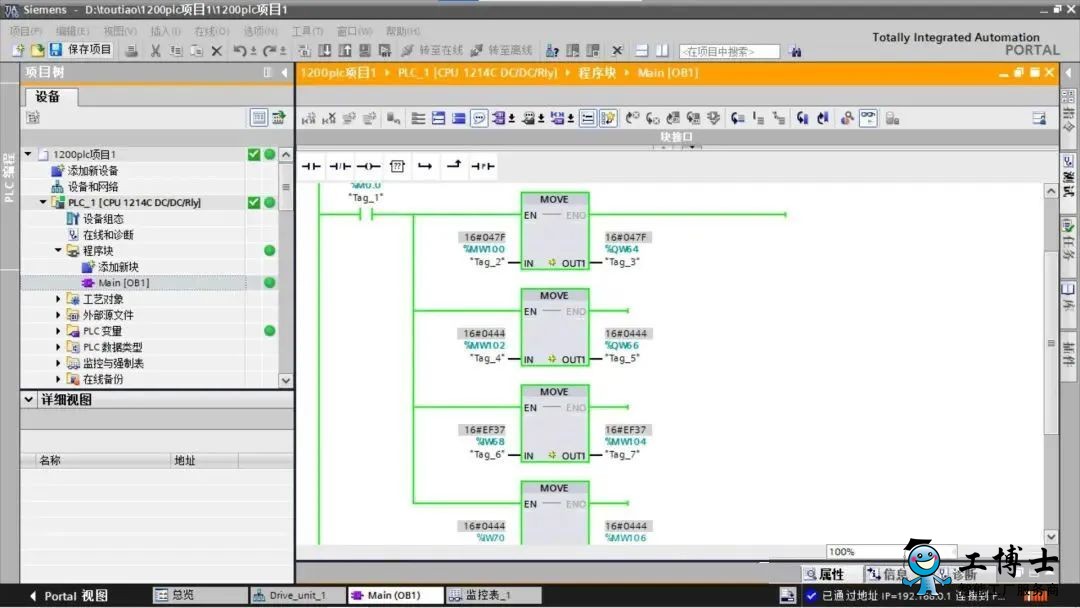The image size is (1080, 608).
Task: Open the 视图(V) menu
Action: [x=120, y=31]
